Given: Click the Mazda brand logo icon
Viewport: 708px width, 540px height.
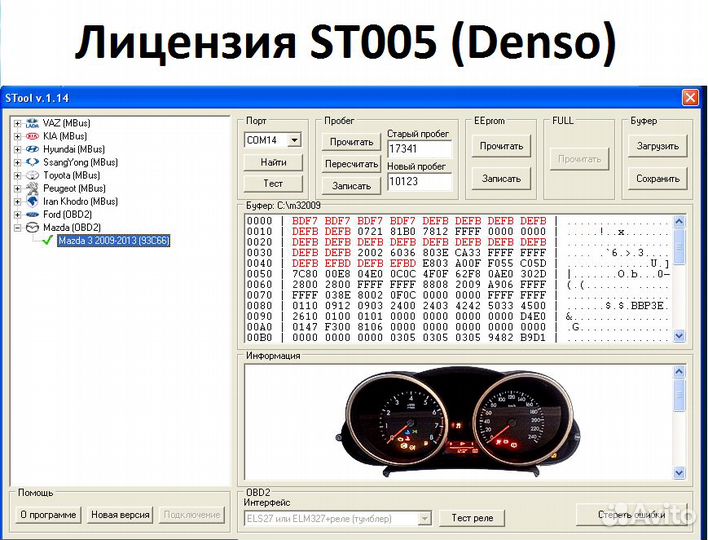Looking at the screenshot, I should (33, 228).
